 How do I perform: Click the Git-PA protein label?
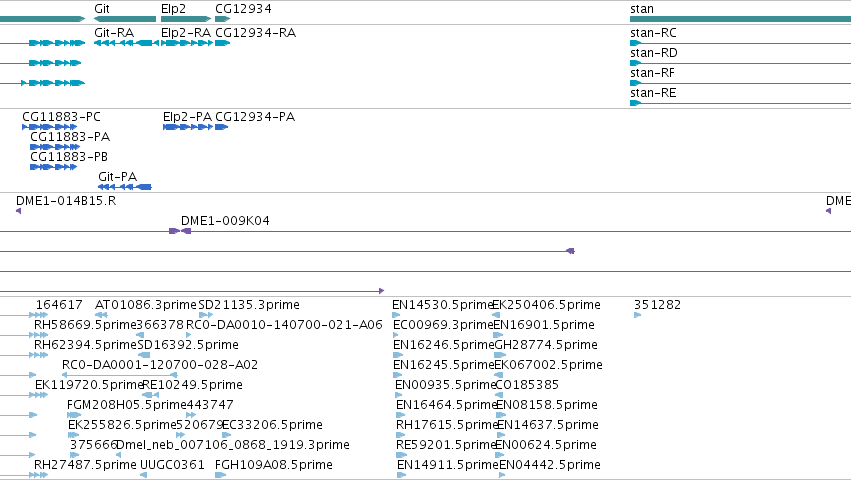coord(118,177)
